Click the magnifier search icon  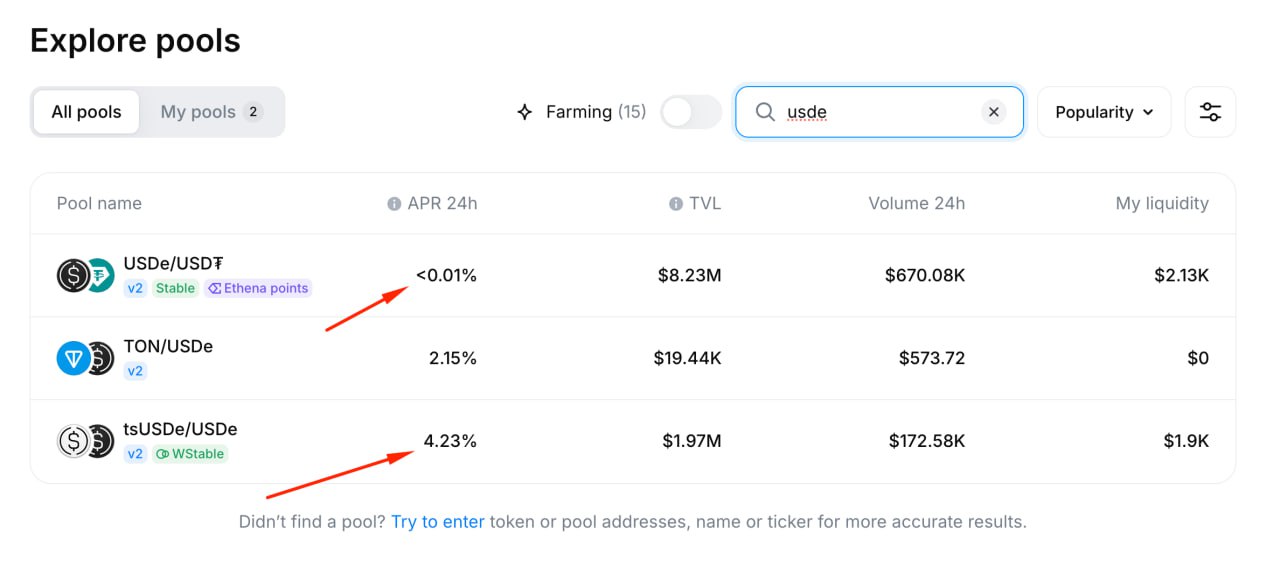765,112
